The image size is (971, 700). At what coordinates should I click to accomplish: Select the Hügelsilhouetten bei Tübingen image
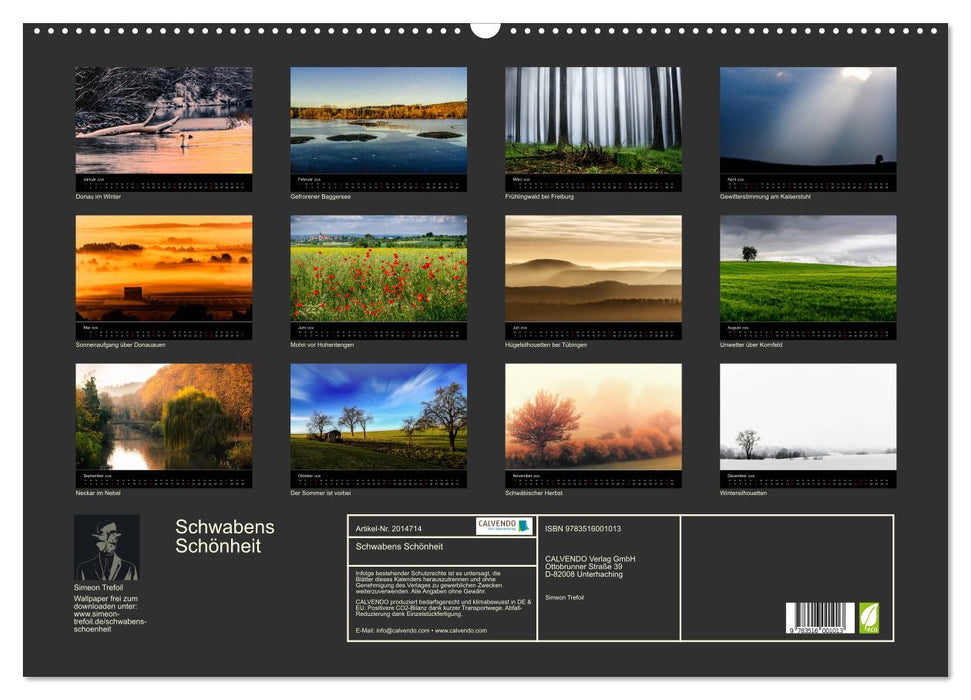click(593, 269)
